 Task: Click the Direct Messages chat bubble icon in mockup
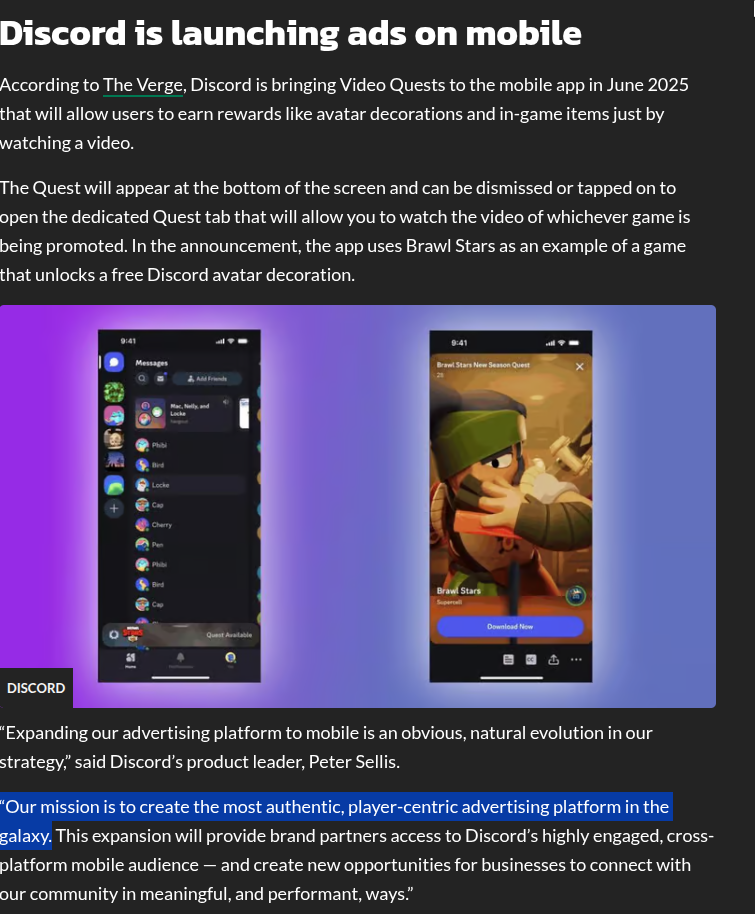pos(114,363)
